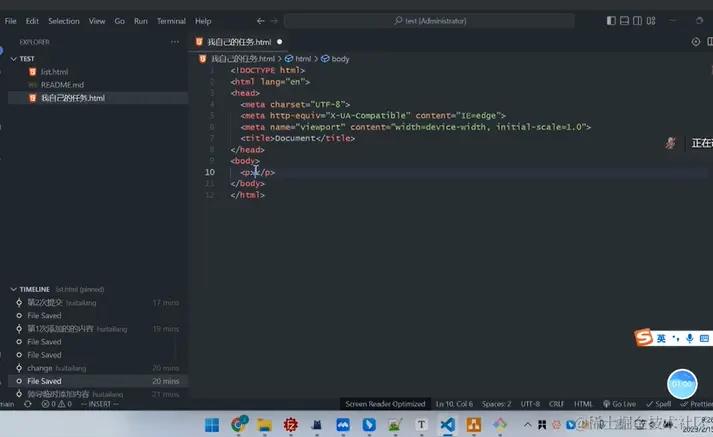The height and width of the screenshot is (437, 713).
Task: Select the highlighted File Saved 20 mins entry
Action: click(98, 381)
